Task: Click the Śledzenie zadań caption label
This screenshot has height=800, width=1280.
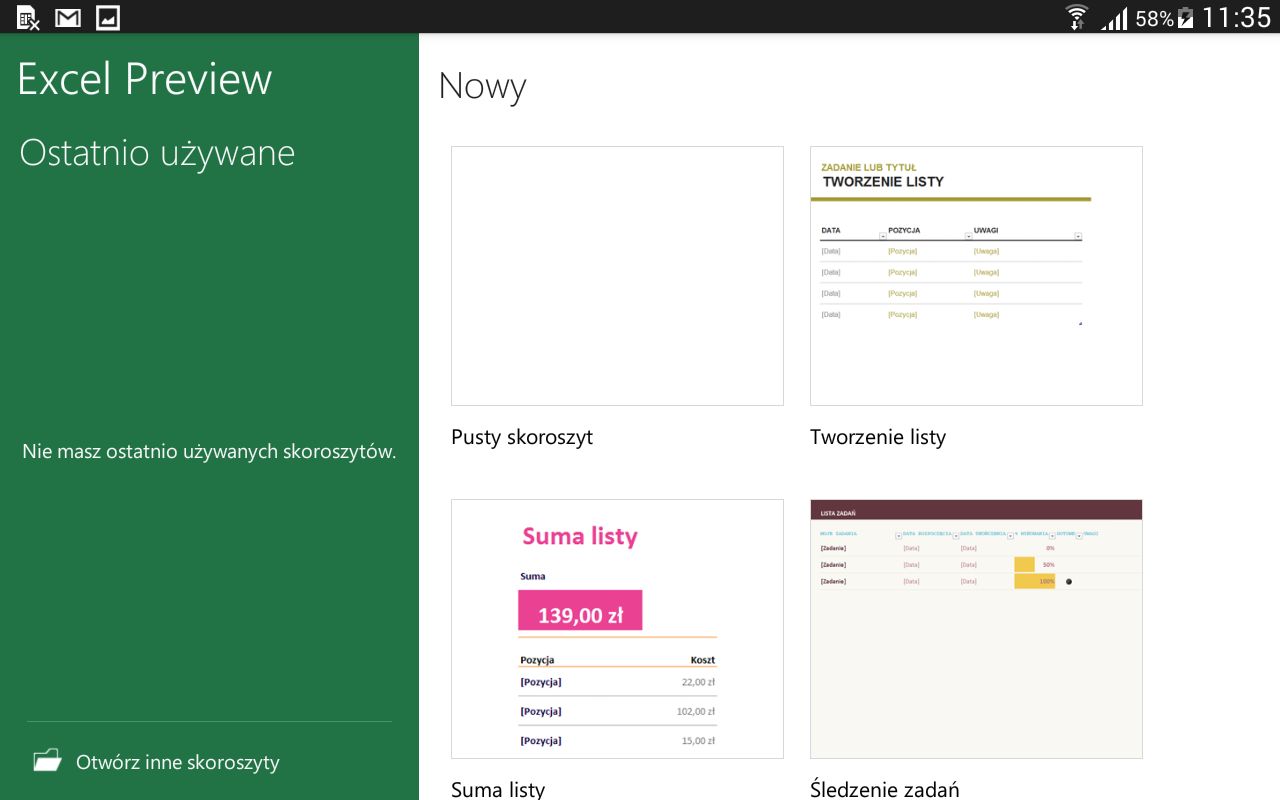Action: coord(885,789)
